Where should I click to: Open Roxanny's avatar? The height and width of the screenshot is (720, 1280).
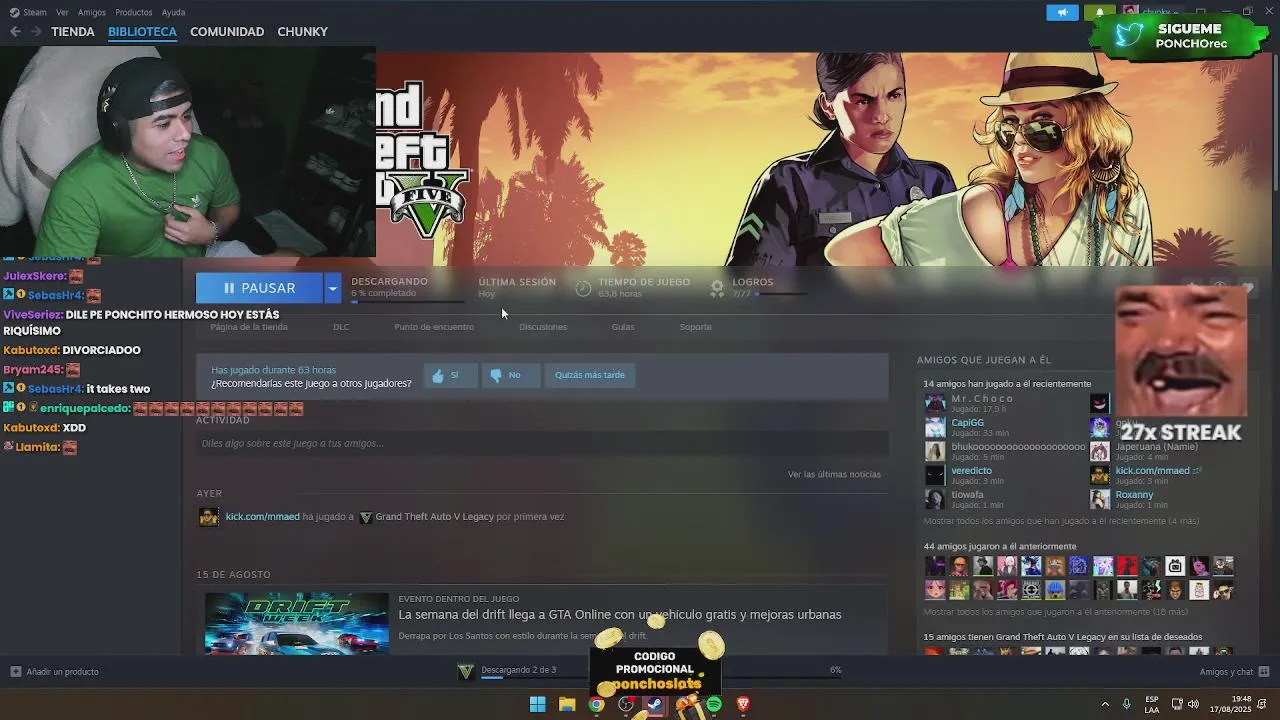tap(1100, 499)
